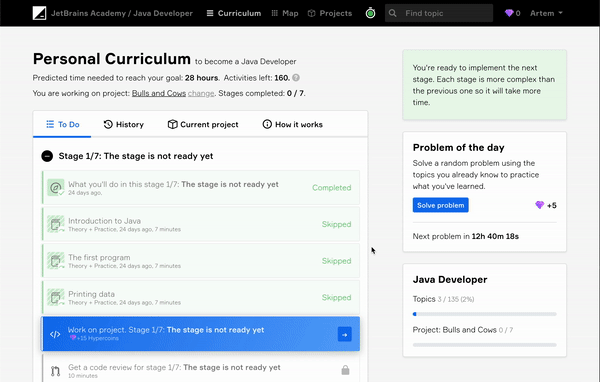Open the Map page
600x382 pixels.
pyautogui.click(x=285, y=13)
